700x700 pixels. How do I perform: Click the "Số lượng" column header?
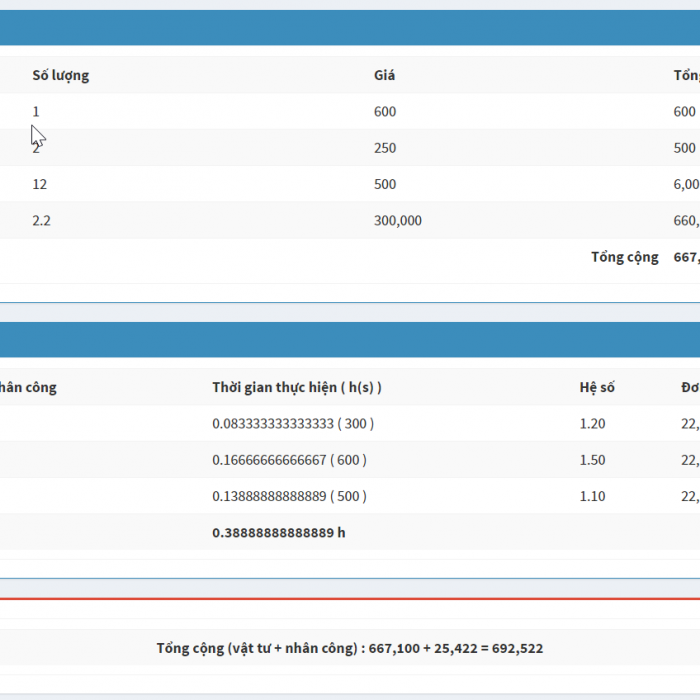[60, 75]
